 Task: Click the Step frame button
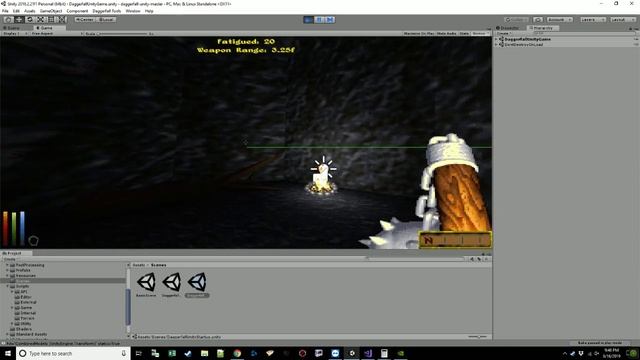(x=330, y=20)
